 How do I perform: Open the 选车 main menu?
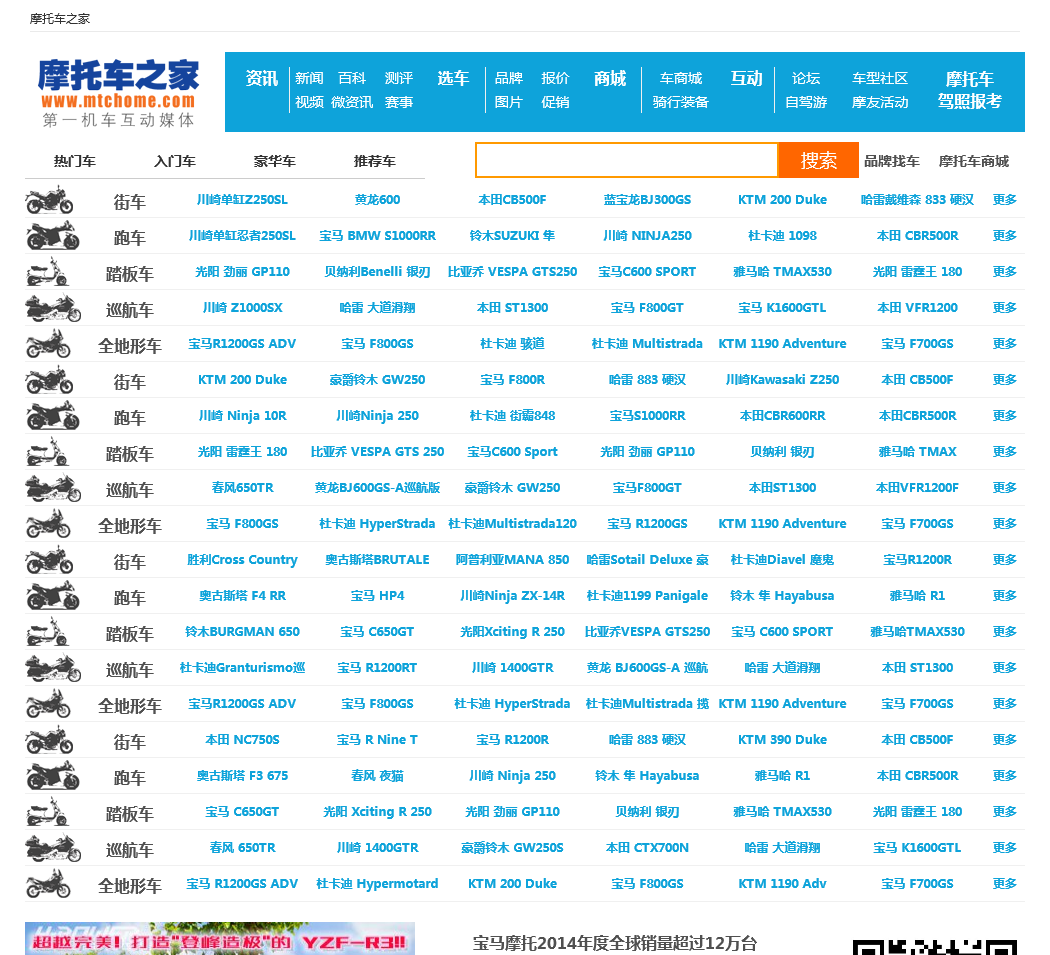coord(453,78)
